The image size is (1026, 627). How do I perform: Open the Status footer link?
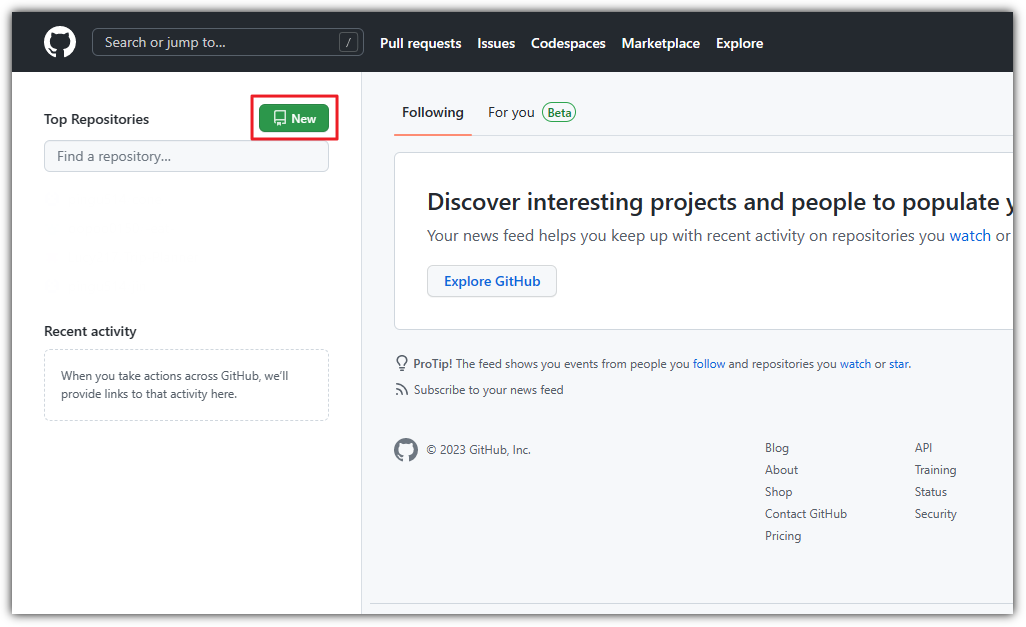930,492
